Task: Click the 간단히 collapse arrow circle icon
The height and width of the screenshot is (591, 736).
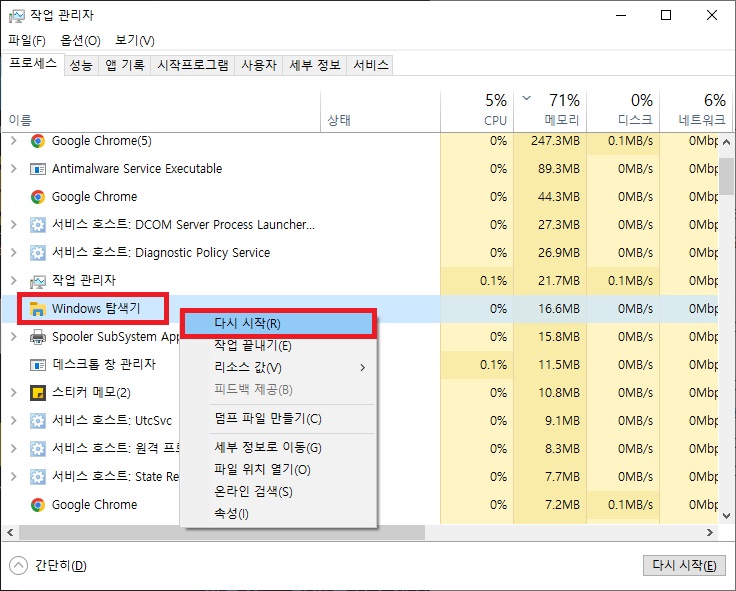Action: point(18,565)
